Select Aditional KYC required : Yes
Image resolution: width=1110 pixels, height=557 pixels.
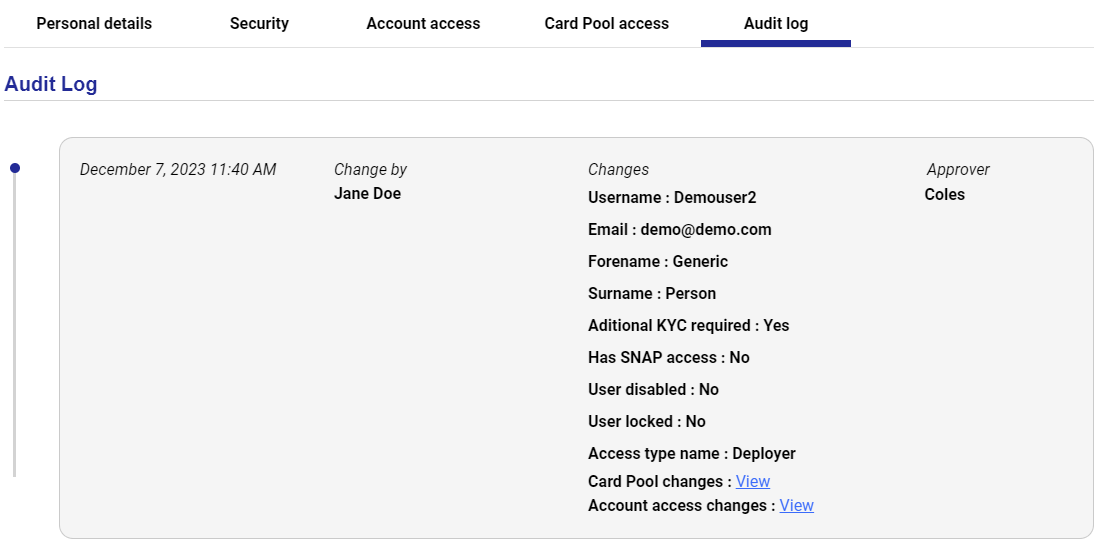pyautogui.click(x=689, y=326)
